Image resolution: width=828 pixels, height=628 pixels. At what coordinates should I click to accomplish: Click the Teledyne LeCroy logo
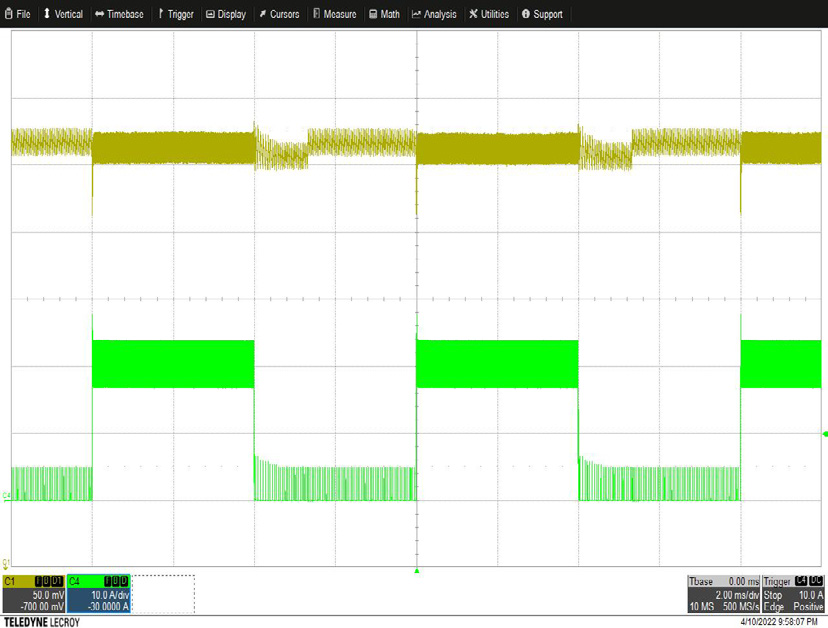pos(41,621)
